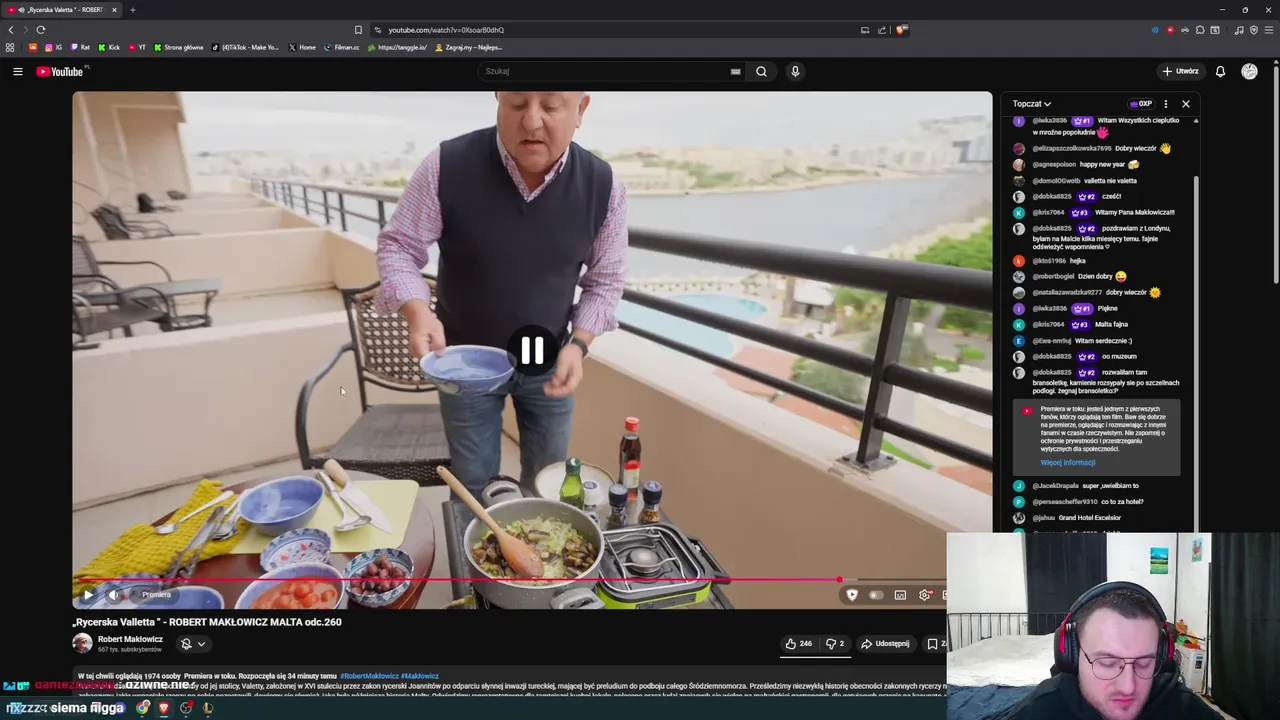Click the progress bar scrubber handle
This screenshot has width=1280, height=720.
tap(839, 580)
